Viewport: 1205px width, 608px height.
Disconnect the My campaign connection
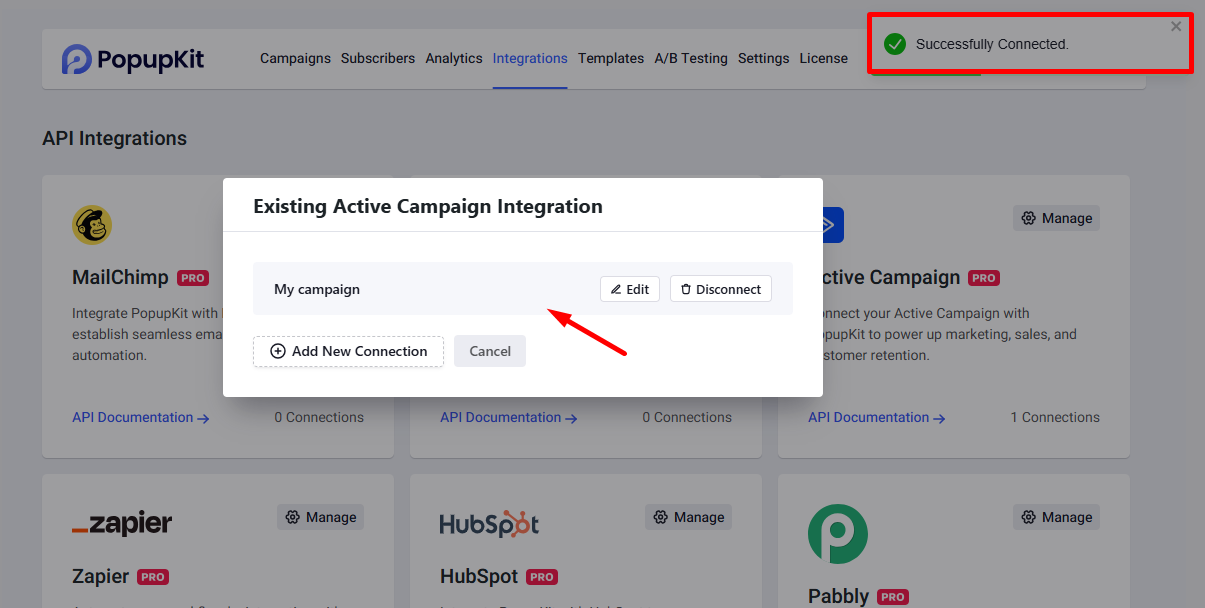pos(720,289)
